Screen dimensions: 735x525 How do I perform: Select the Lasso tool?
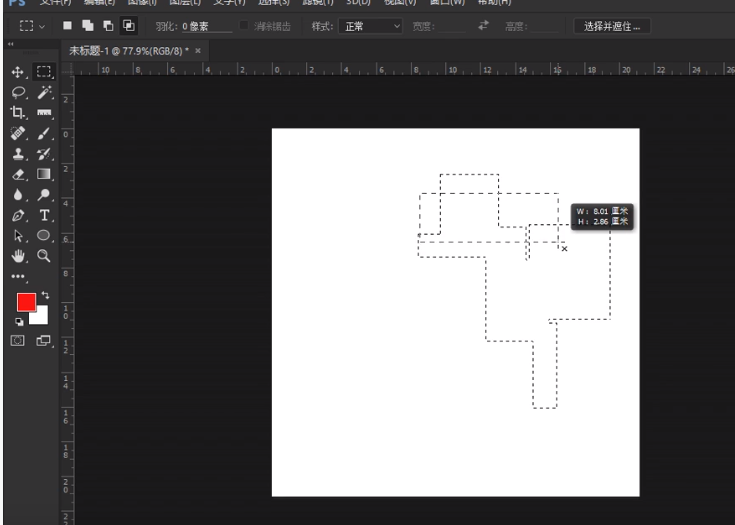tap(17, 92)
